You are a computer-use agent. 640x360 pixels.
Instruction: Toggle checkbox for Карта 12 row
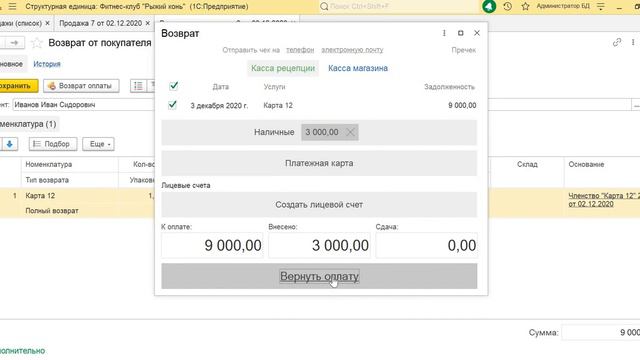[173, 105]
